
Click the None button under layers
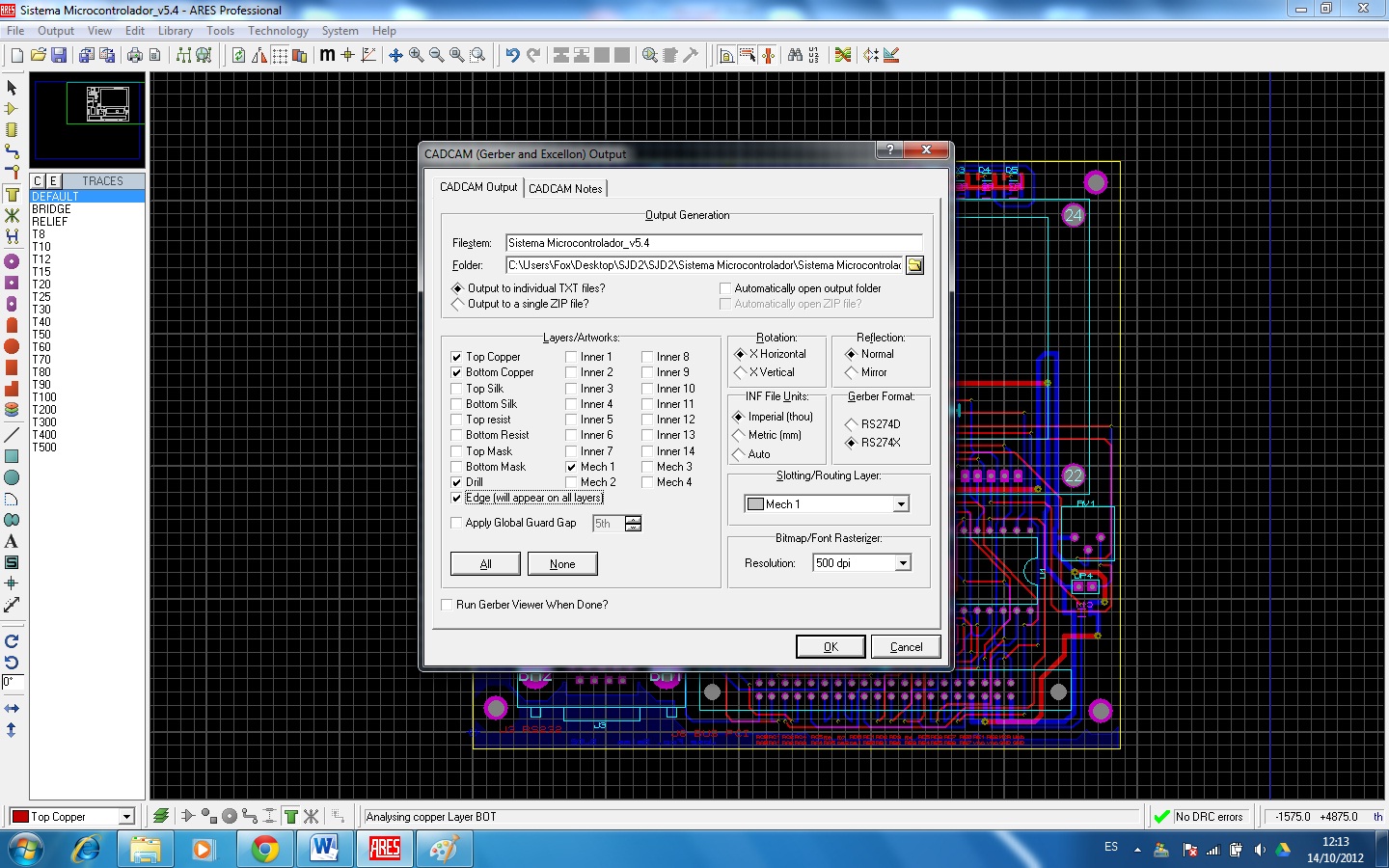562,564
